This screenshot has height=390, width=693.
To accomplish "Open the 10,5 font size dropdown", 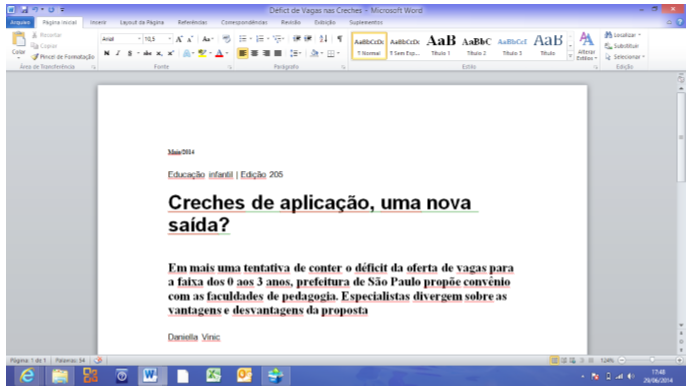I will pyautogui.click(x=169, y=39).
